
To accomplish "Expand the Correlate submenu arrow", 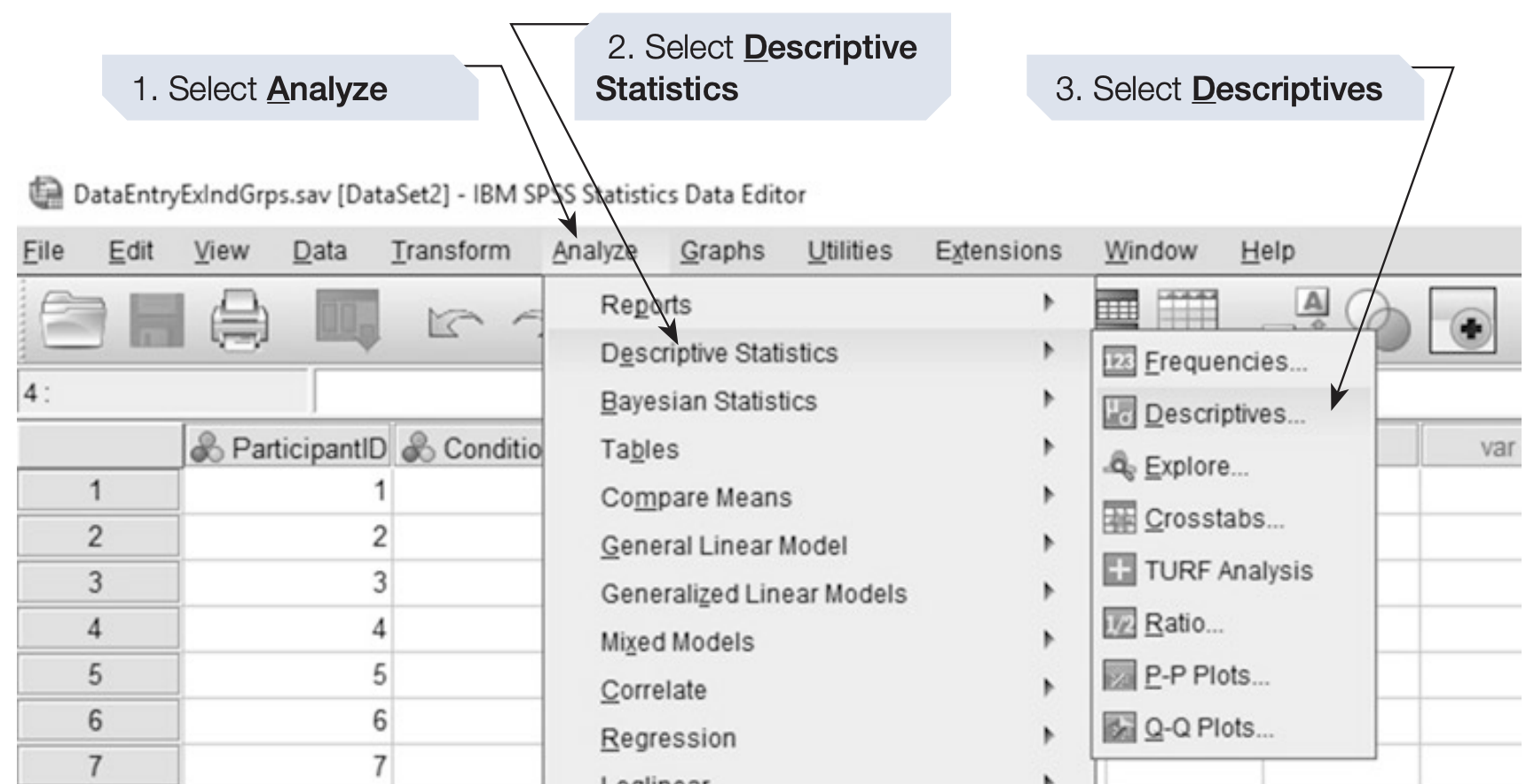I will (x=1049, y=689).
